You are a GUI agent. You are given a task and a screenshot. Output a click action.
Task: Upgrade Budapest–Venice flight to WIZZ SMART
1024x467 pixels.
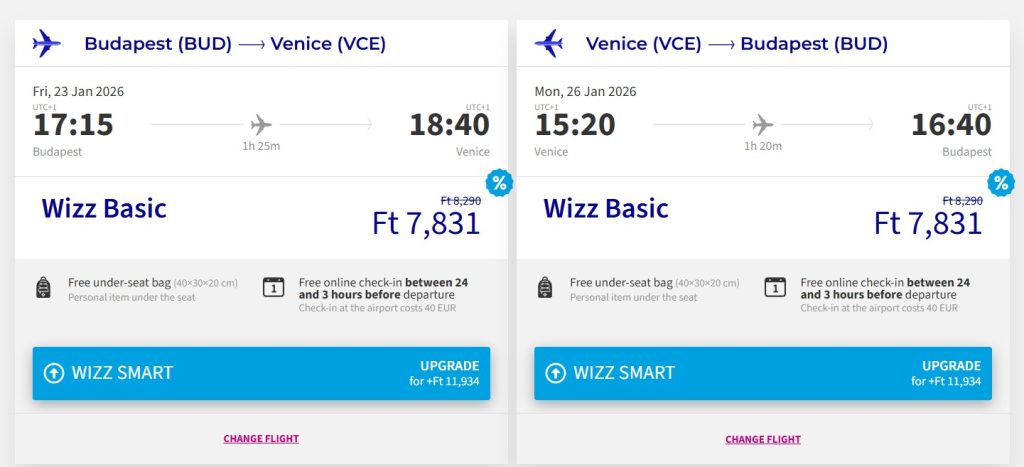(x=261, y=373)
